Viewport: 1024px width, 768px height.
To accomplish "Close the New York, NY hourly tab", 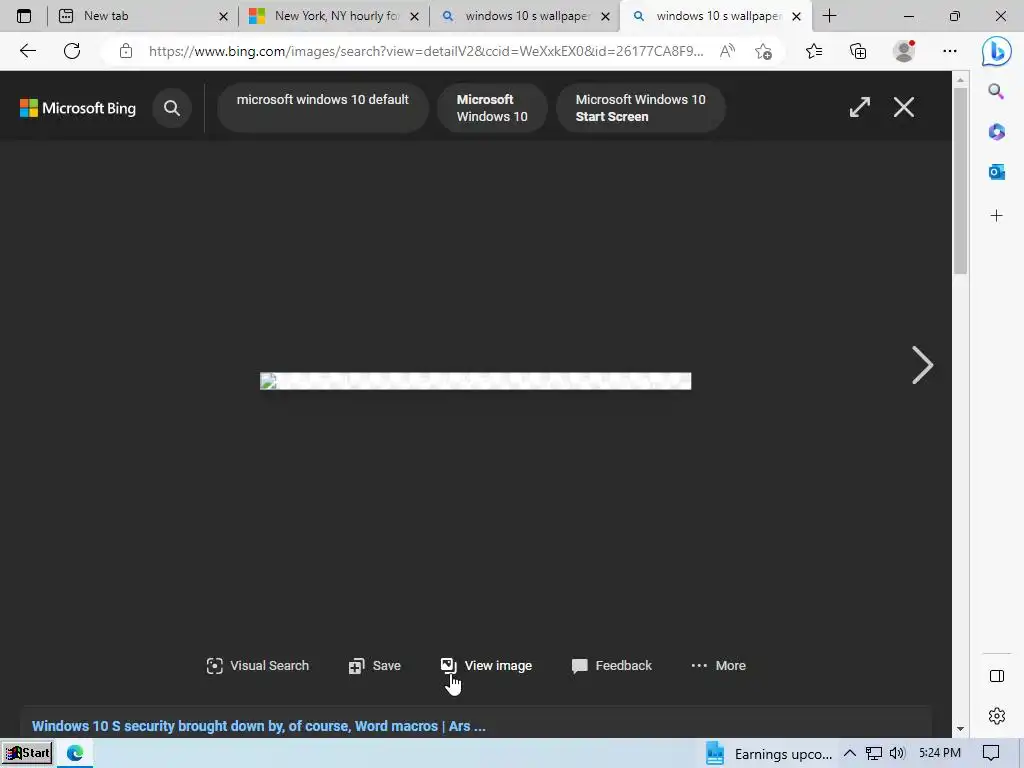I will click(x=414, y=16).
